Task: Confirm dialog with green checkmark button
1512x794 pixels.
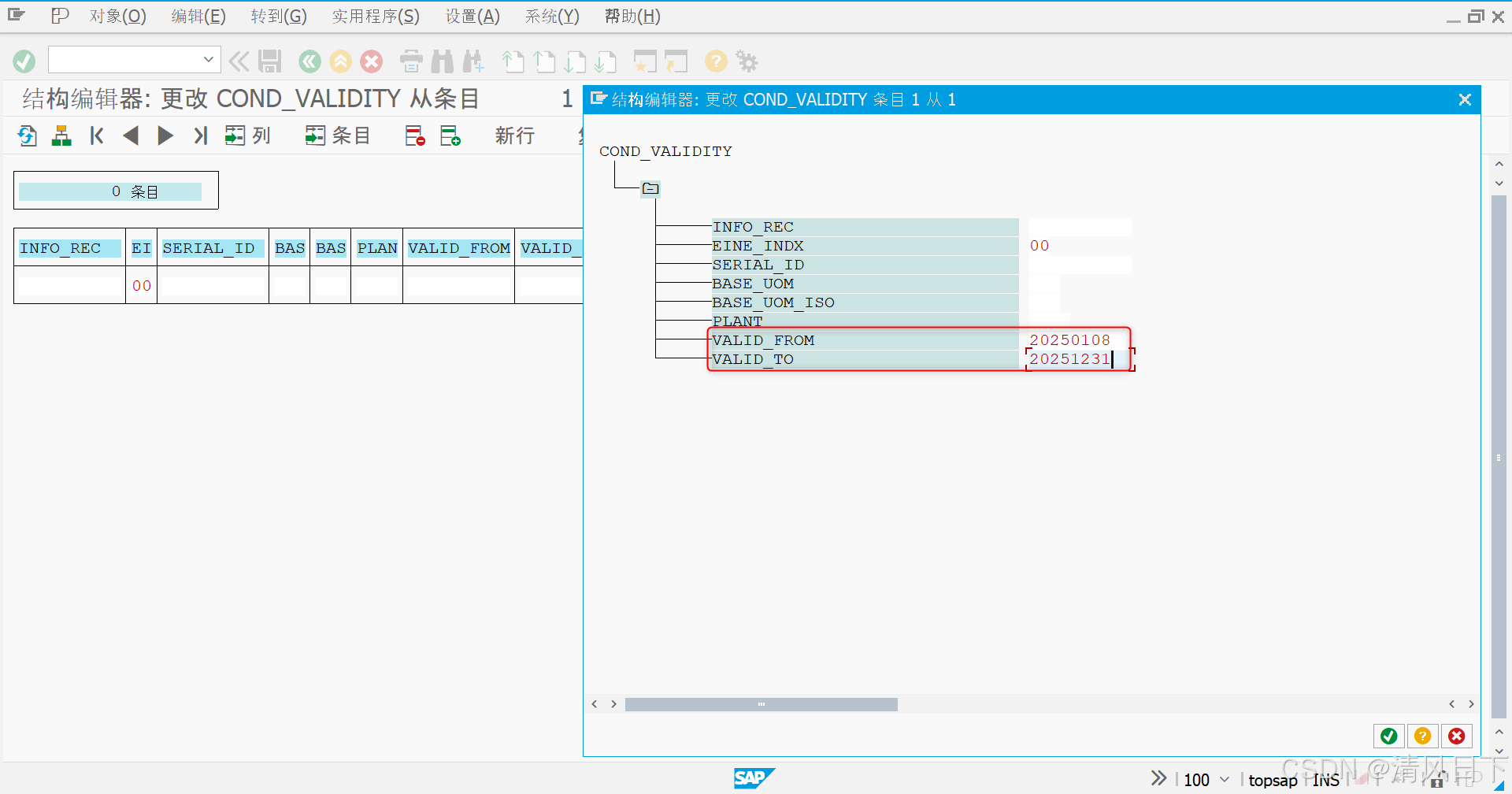Action: click(1389, 736)
